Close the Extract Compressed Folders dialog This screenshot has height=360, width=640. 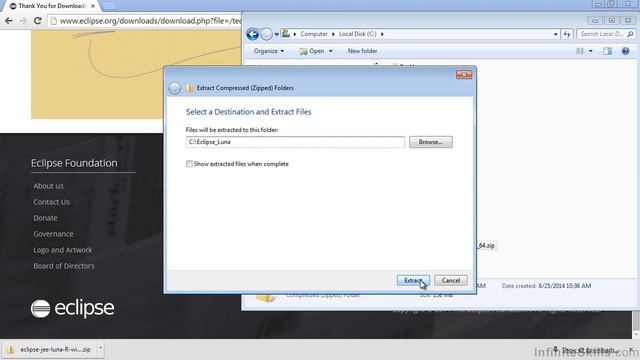pyautogui.click(x=464, y=75)
